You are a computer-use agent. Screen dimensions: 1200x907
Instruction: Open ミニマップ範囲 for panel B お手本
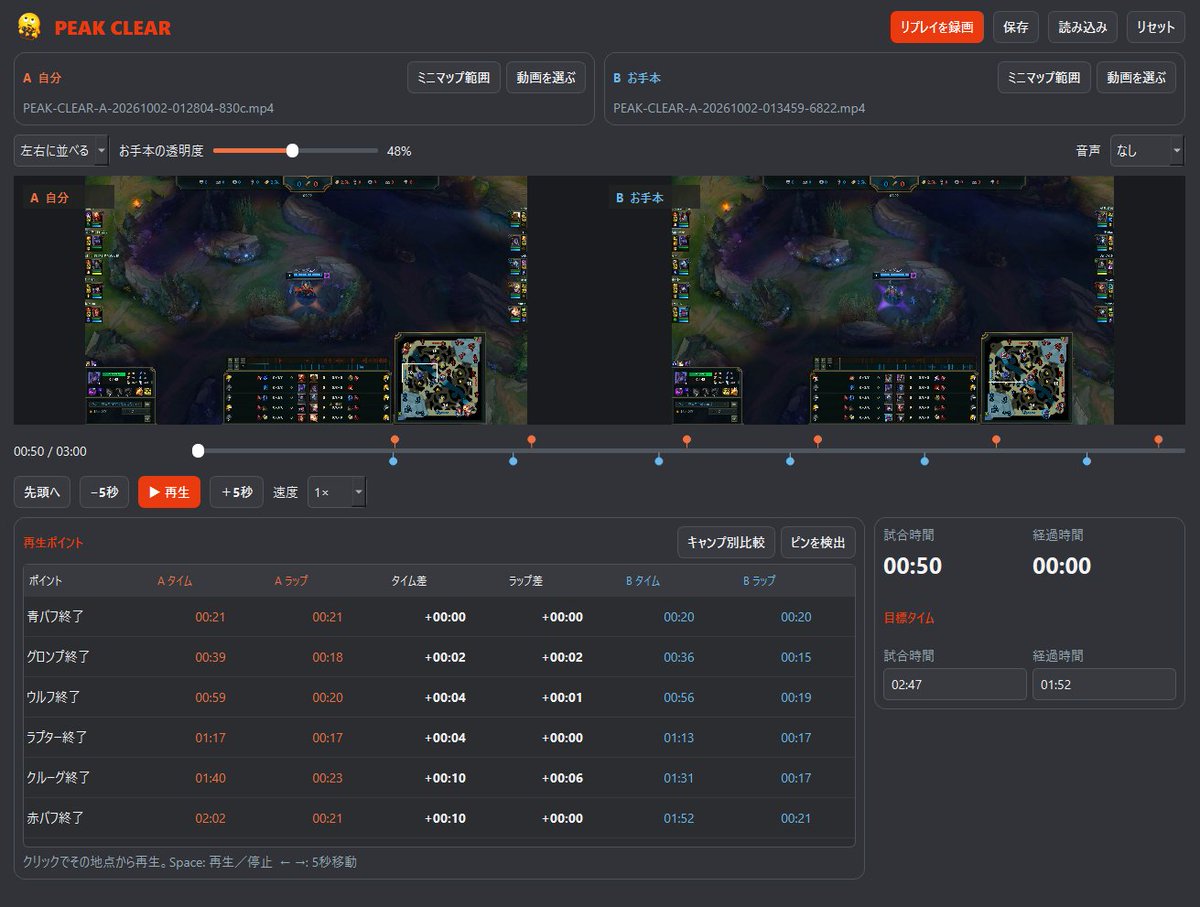click(x=1044, y=77)
